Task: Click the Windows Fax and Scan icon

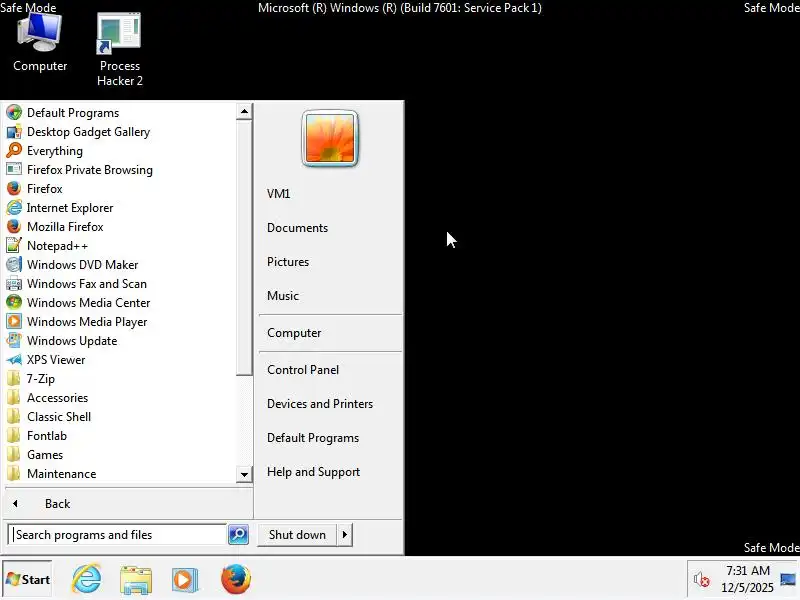Action: (x=14, y=284)
